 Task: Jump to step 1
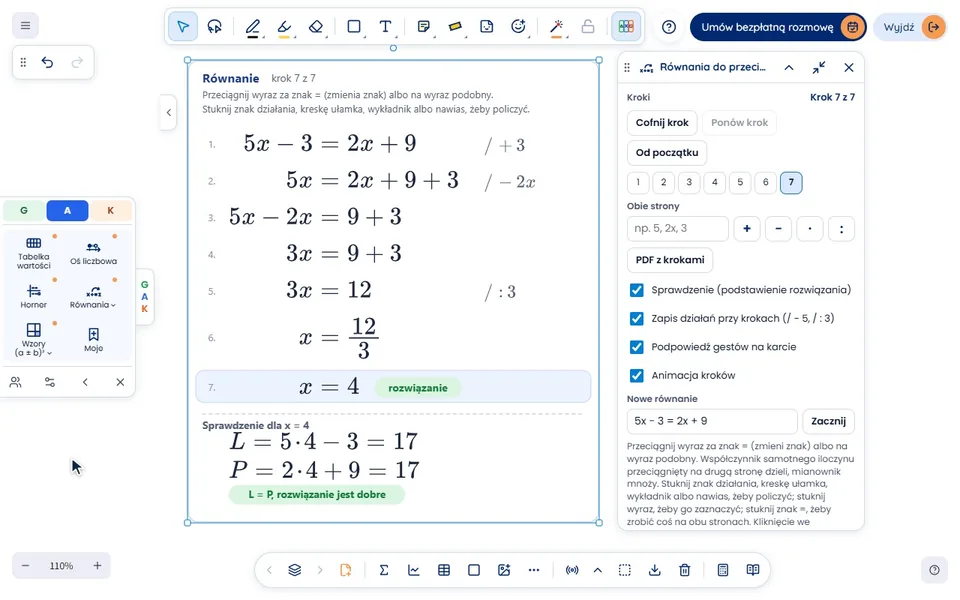pyautogui.click(x=638, y=182)
